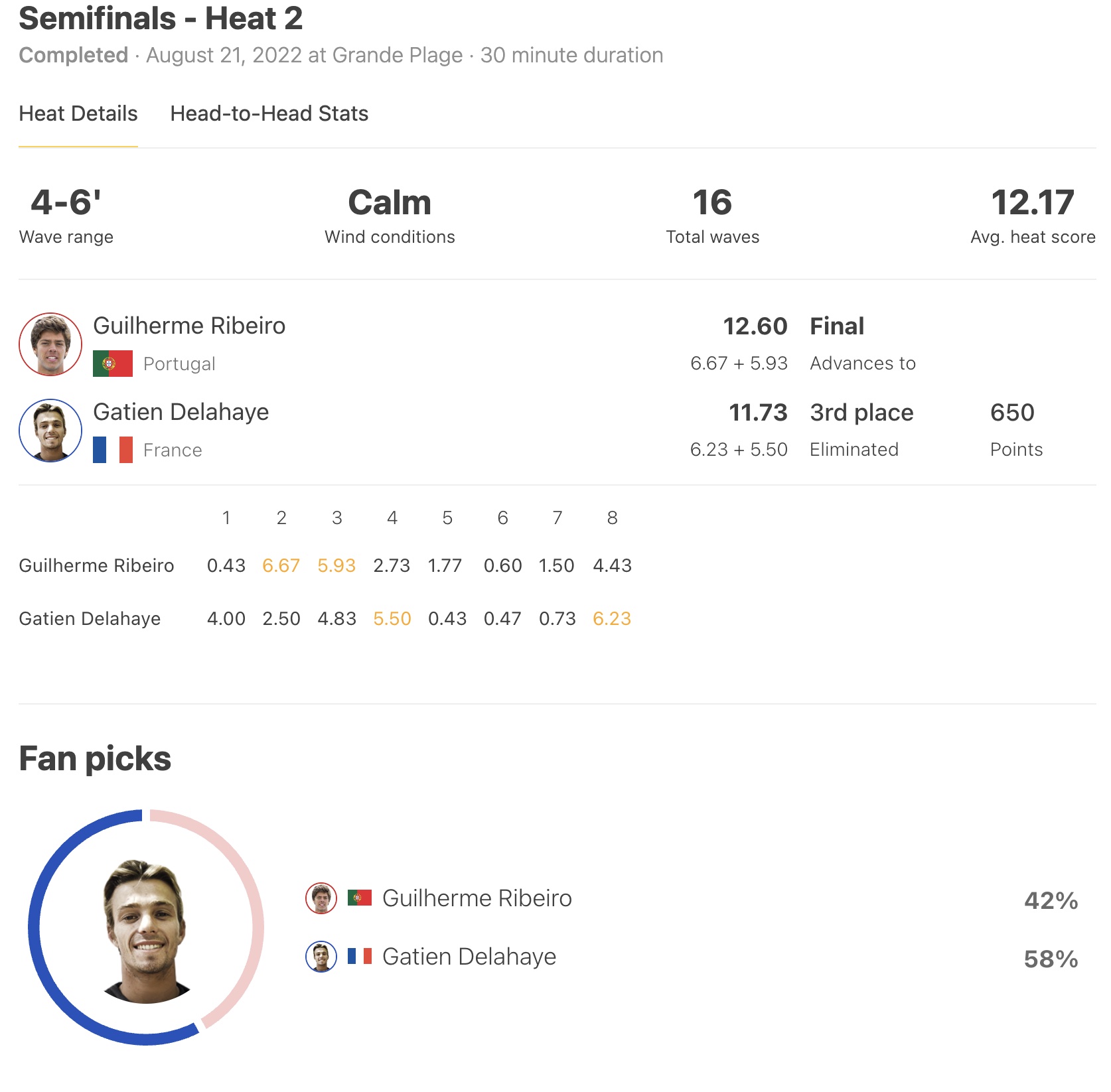Click the large fan pick portrait photo
Screen dimensions: 1111x1092
coord(147,931)
